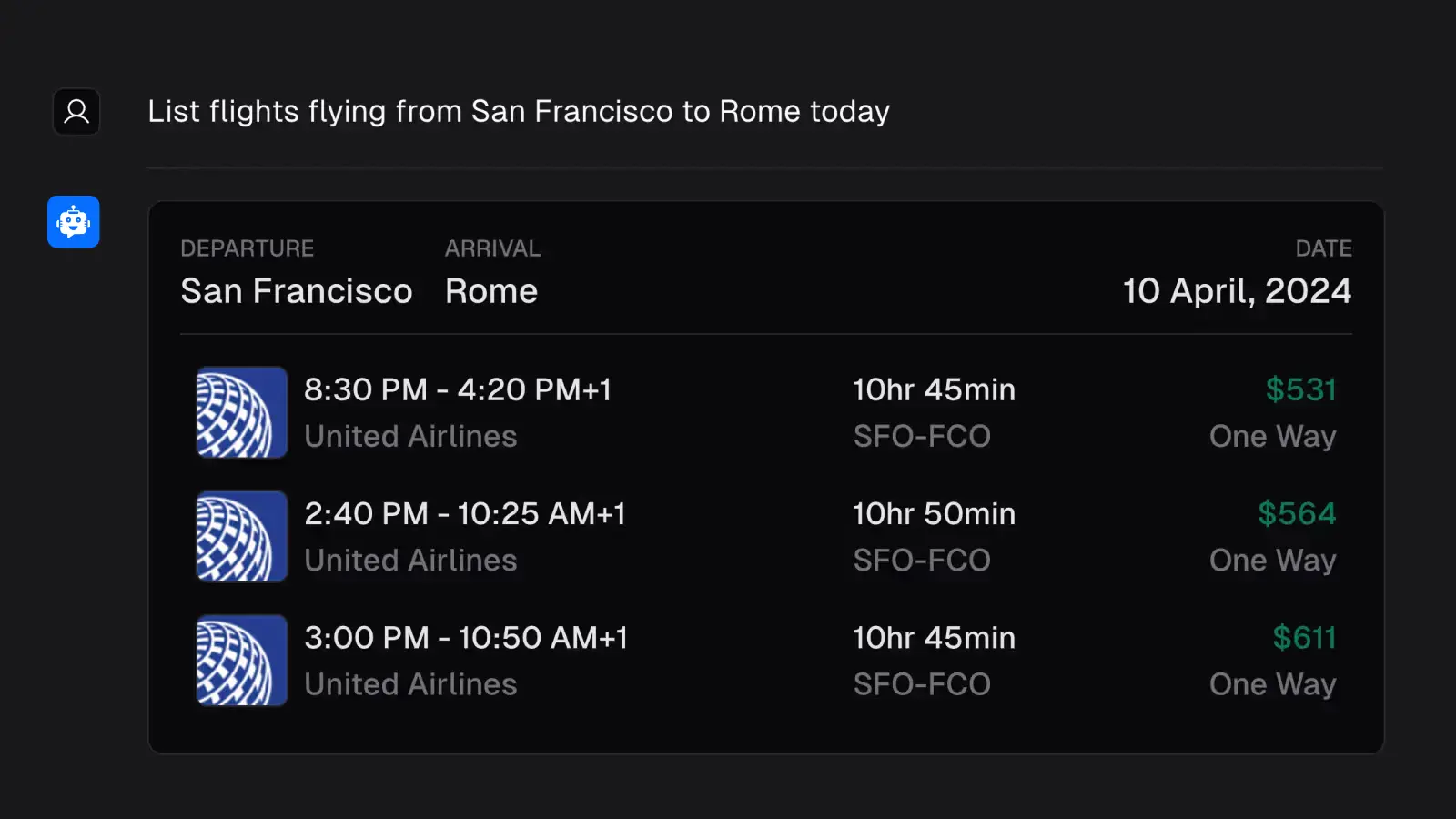Screen dimensions: 1456x819
Task: Click the blue chatbot assistant icon
Action: [x=74, y=222]
